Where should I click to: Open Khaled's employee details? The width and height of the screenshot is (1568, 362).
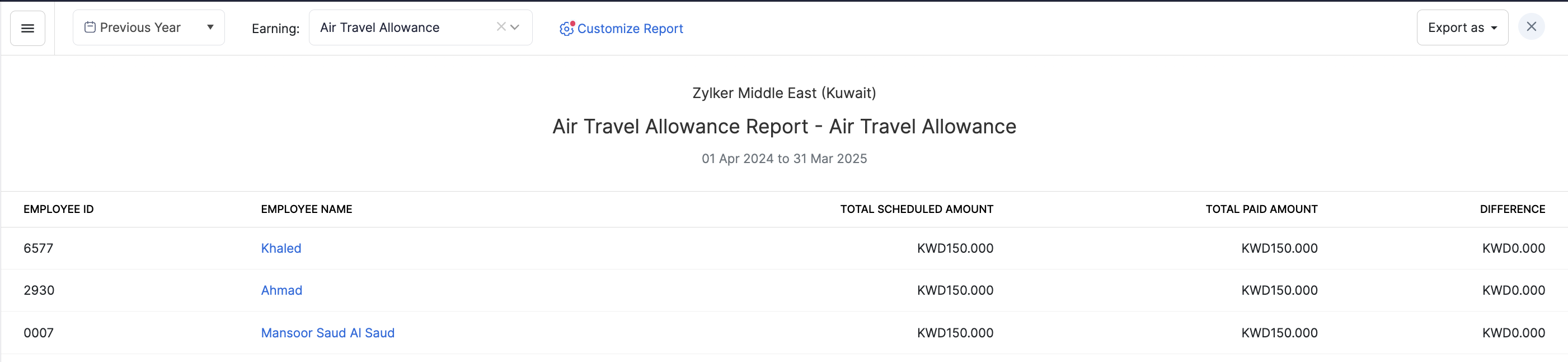280,248
